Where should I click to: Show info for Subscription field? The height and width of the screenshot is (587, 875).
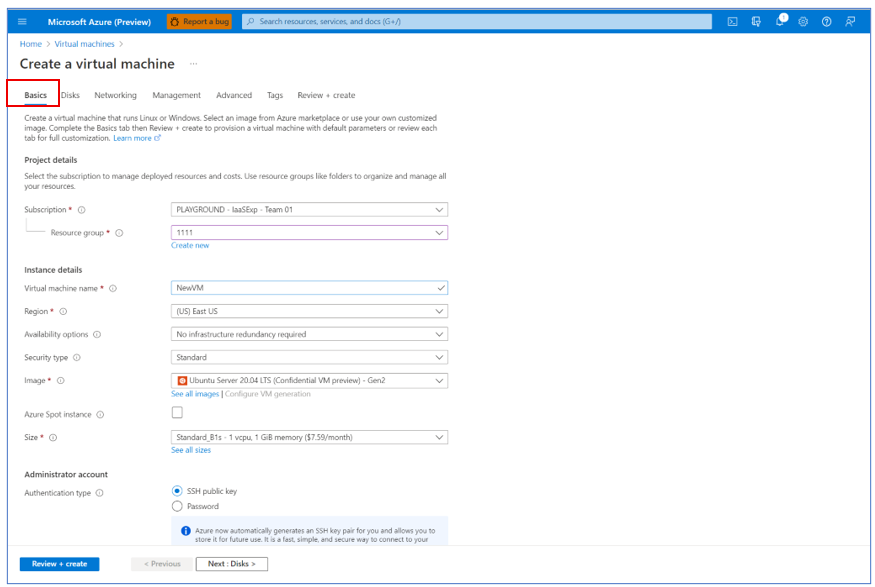click(x=81, y=210)
